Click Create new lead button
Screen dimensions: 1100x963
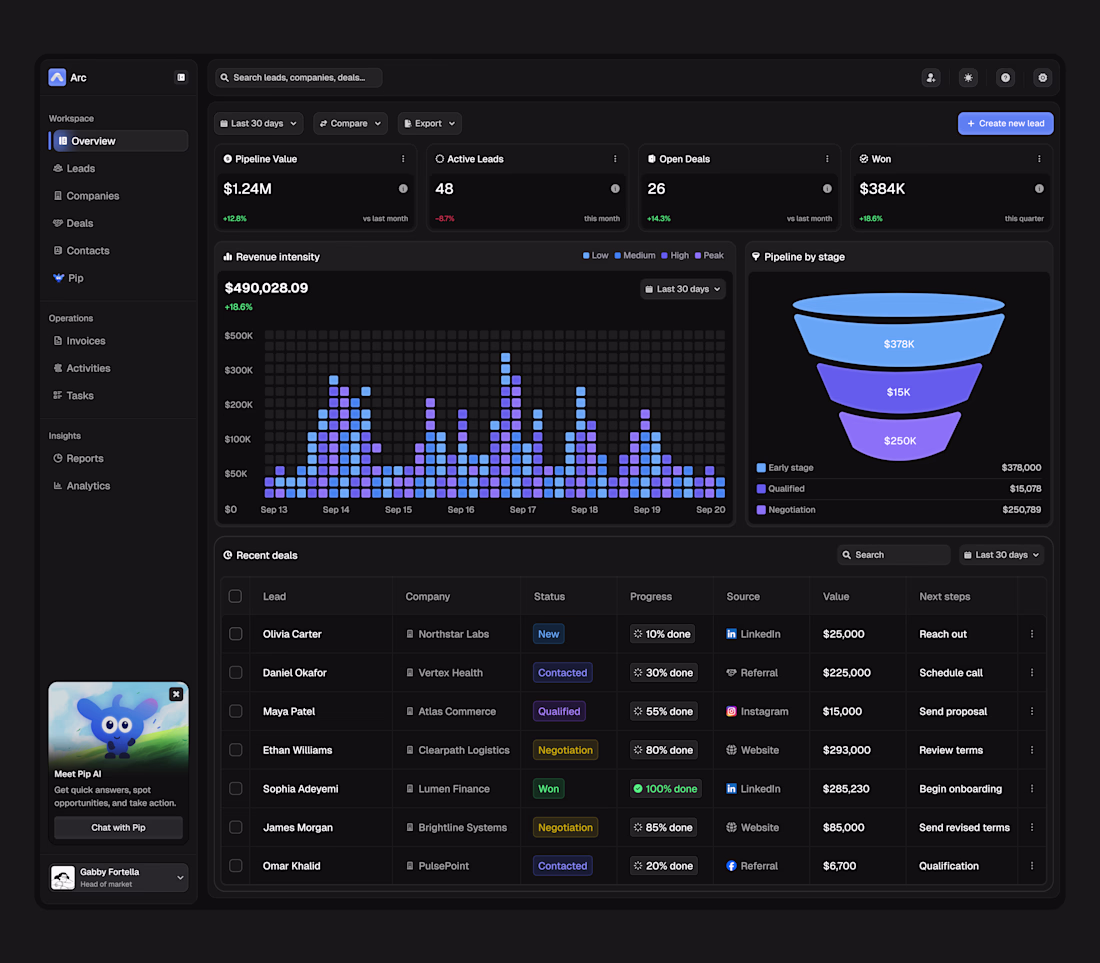[x=1006, y=123]
